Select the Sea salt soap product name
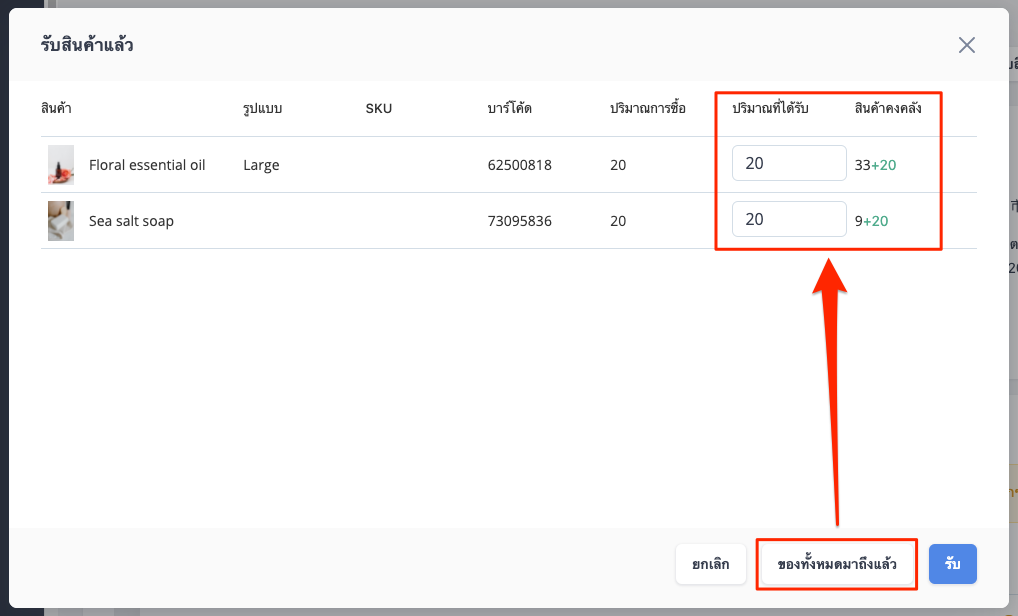 click(x=131, y=221)
